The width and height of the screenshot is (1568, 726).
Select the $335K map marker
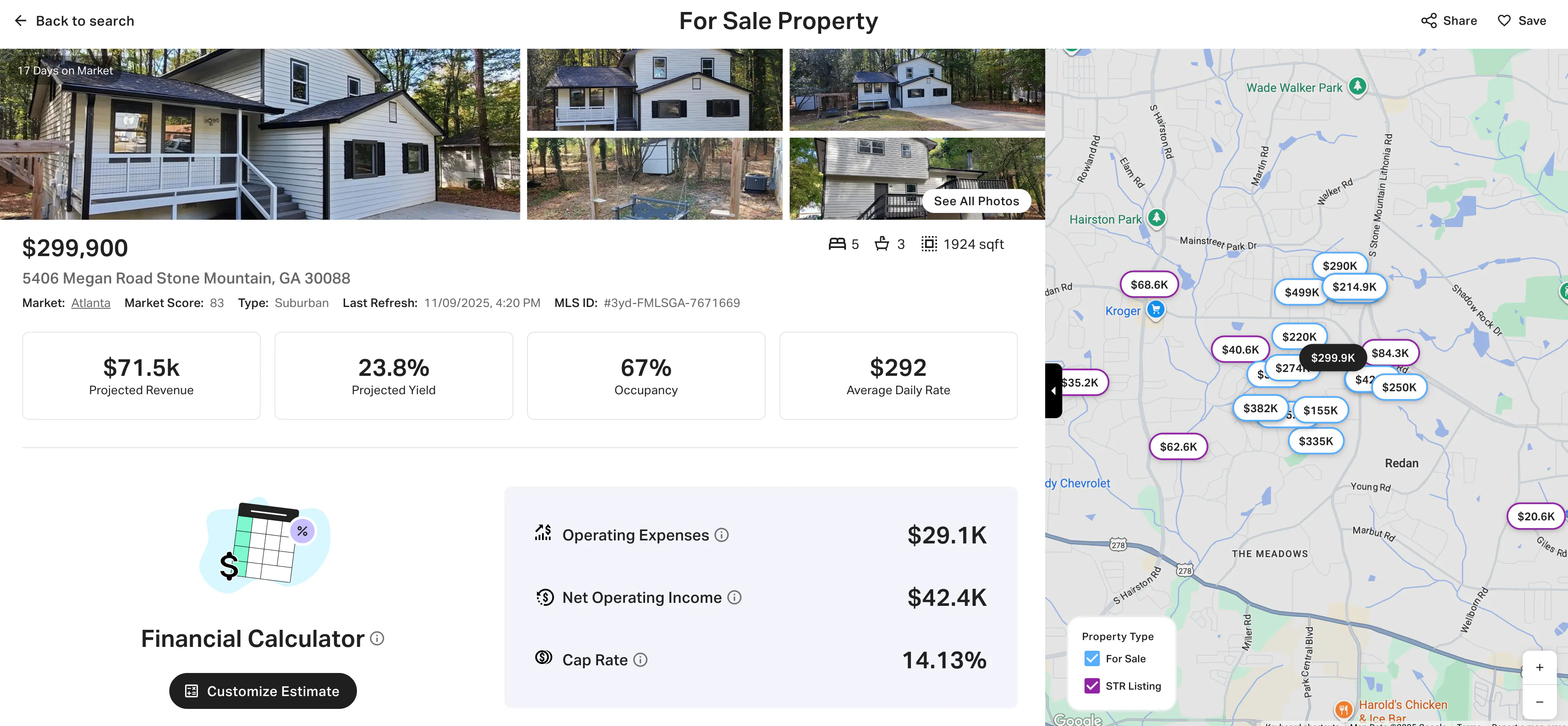coord(1316,441)
